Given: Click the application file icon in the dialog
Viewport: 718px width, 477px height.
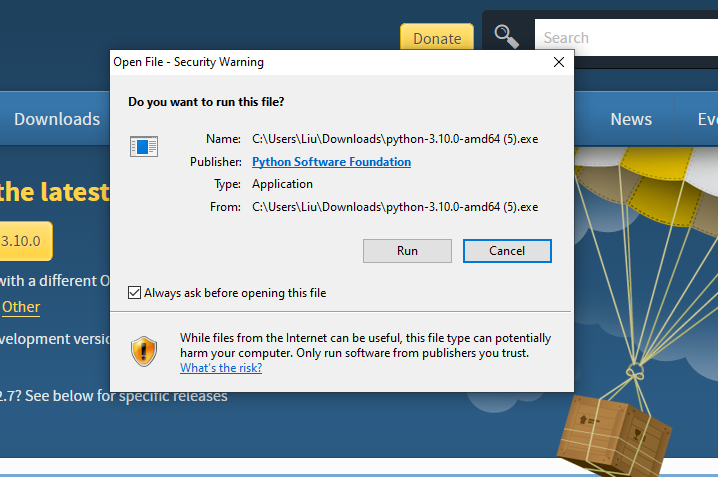Looking at the screenshot, I should [144, 146].
